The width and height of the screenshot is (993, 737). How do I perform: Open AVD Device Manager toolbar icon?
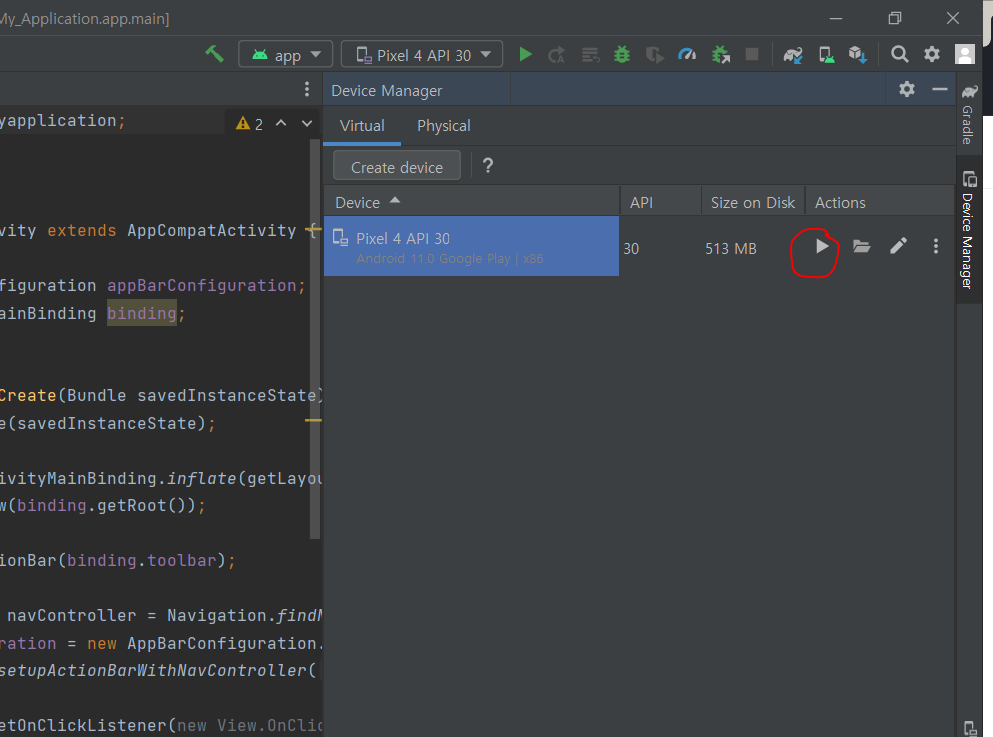pos(826,55)
